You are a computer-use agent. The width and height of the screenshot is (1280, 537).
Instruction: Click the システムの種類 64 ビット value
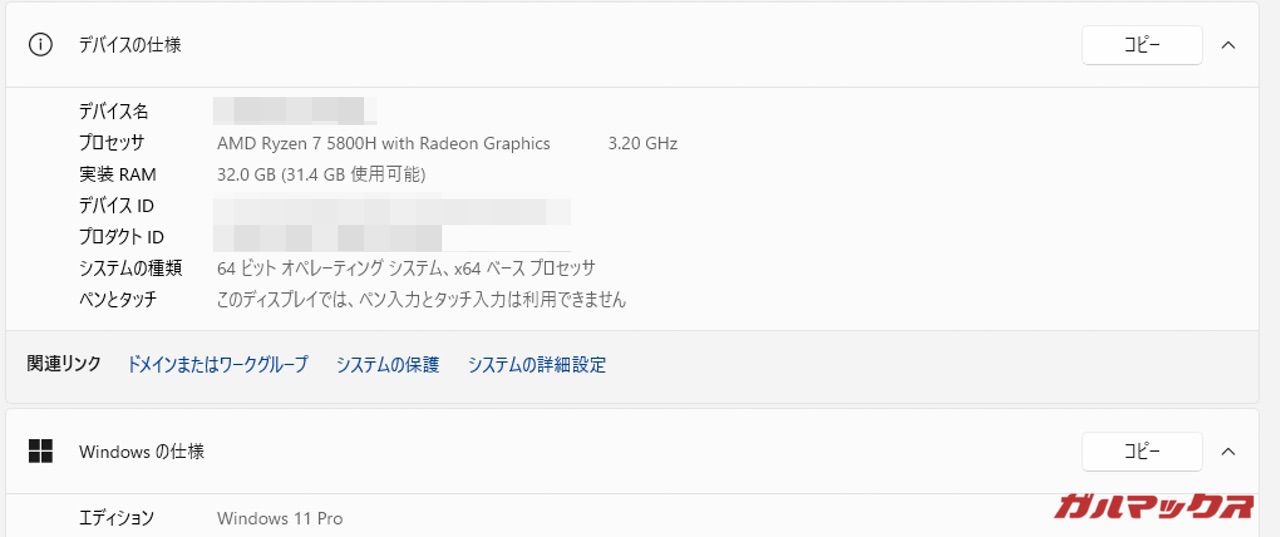(x=405, y=268)
